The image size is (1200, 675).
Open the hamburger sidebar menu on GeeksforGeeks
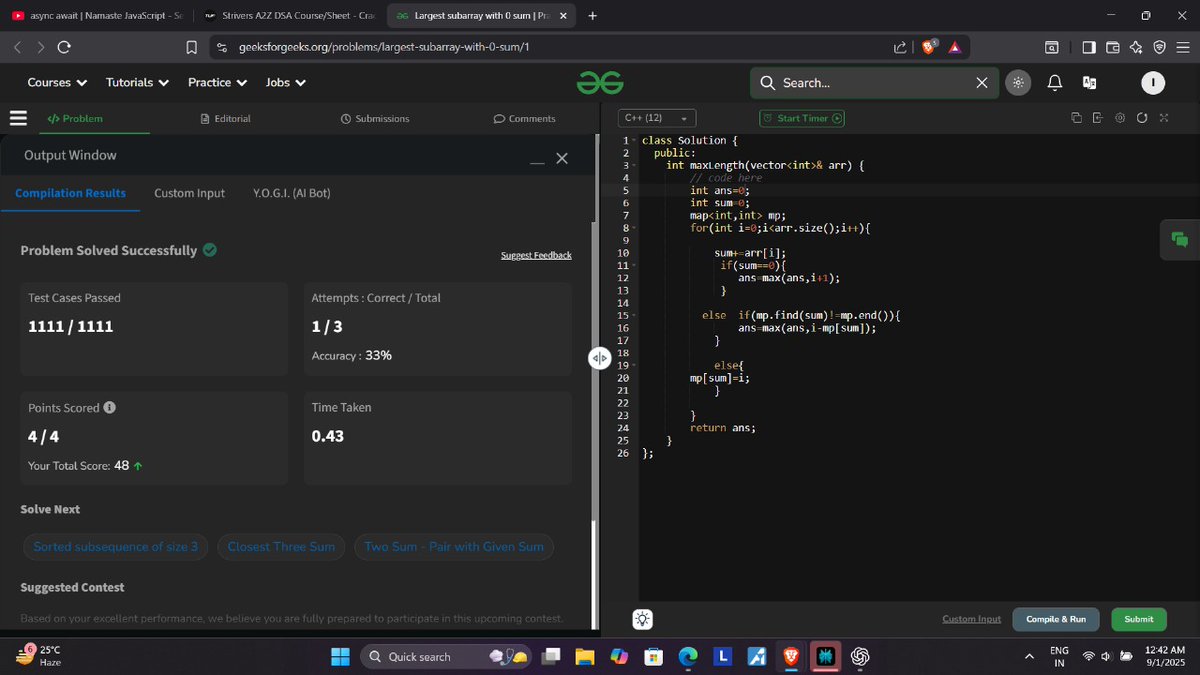tap(17, 118)
